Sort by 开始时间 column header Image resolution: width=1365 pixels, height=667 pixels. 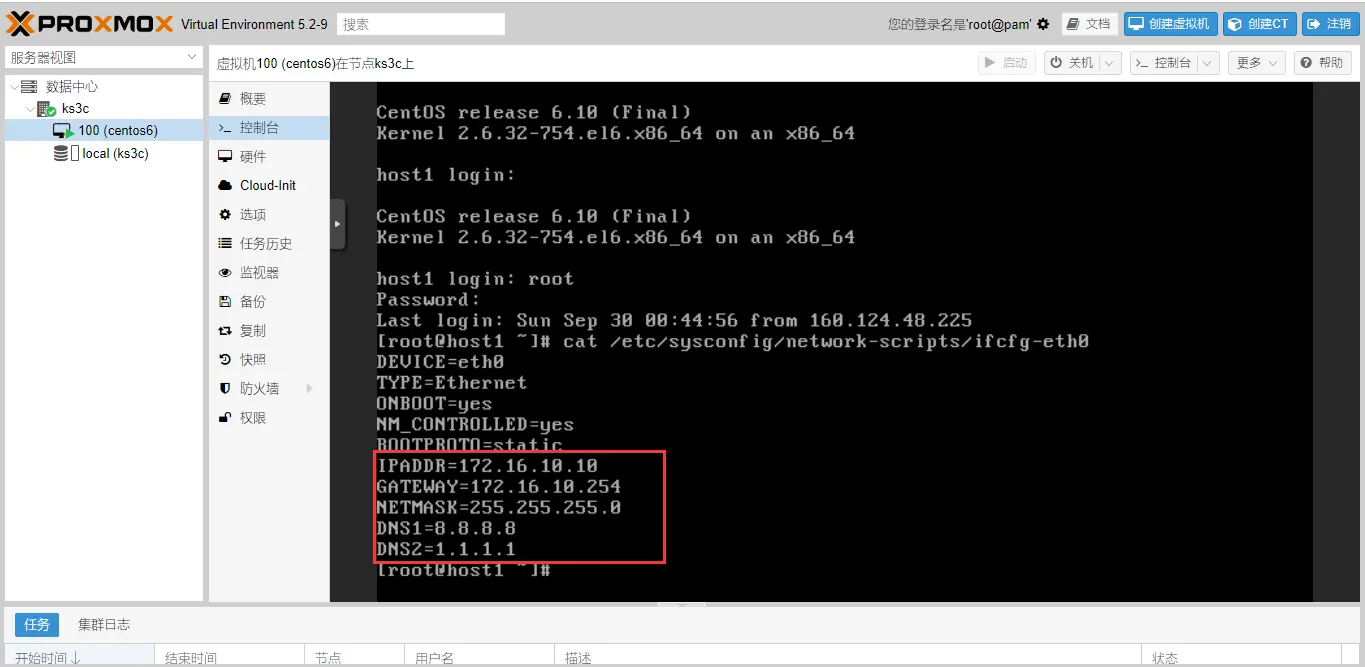pyautogui.click(x=80, y=657)
